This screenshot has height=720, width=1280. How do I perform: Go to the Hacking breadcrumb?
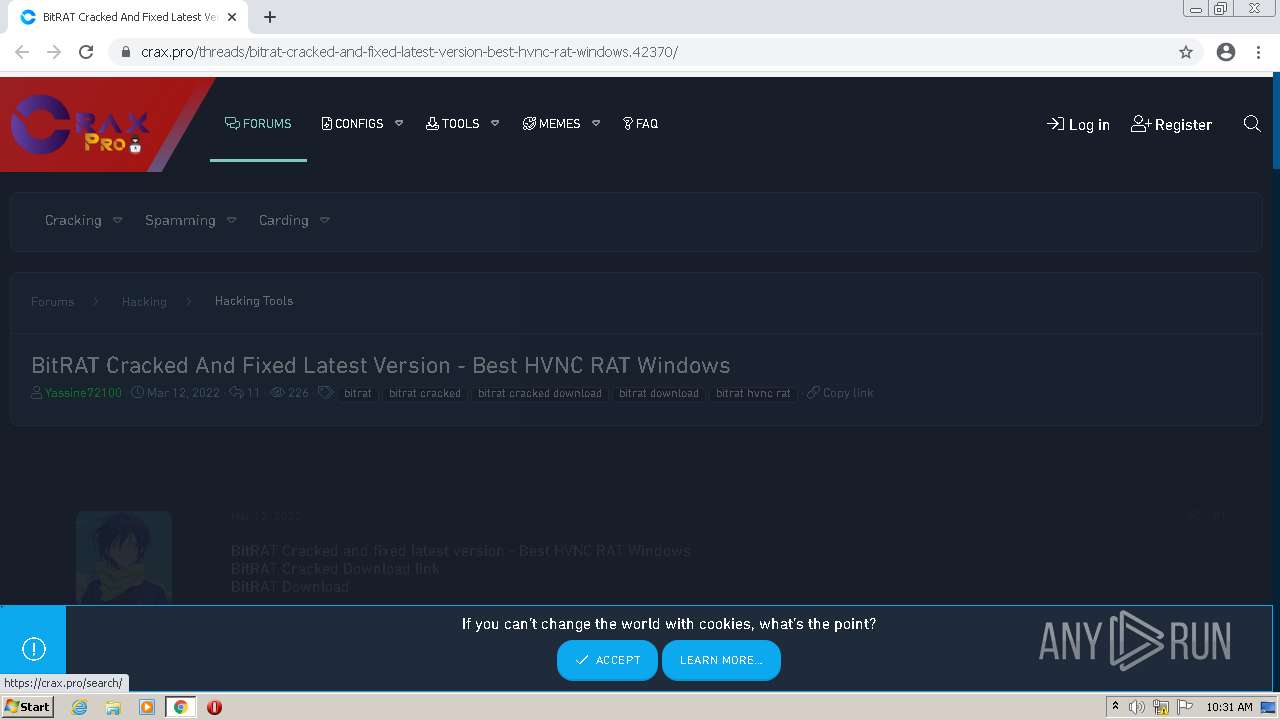144,301
